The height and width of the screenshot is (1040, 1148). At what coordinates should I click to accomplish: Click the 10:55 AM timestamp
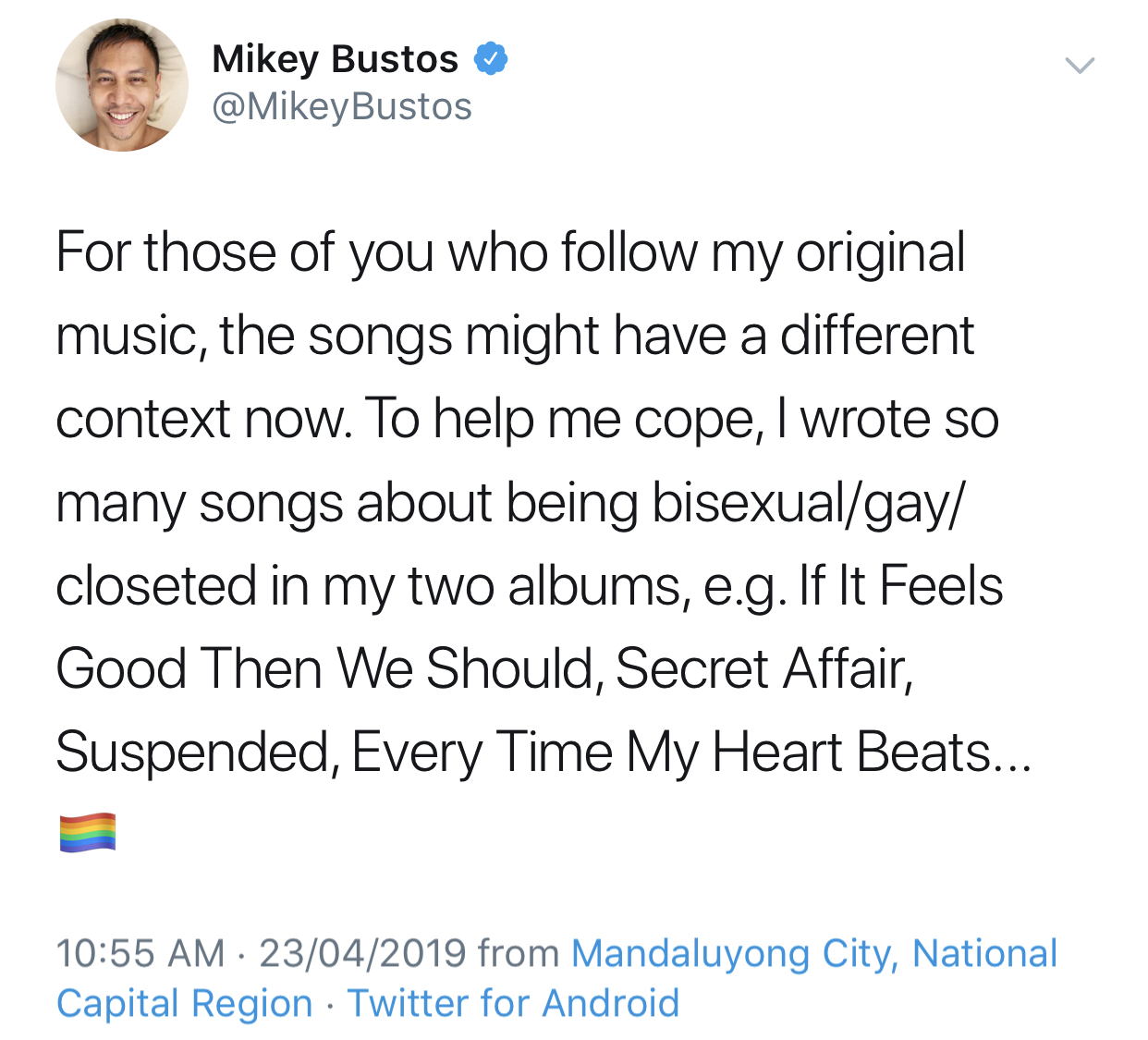[140, 954]
